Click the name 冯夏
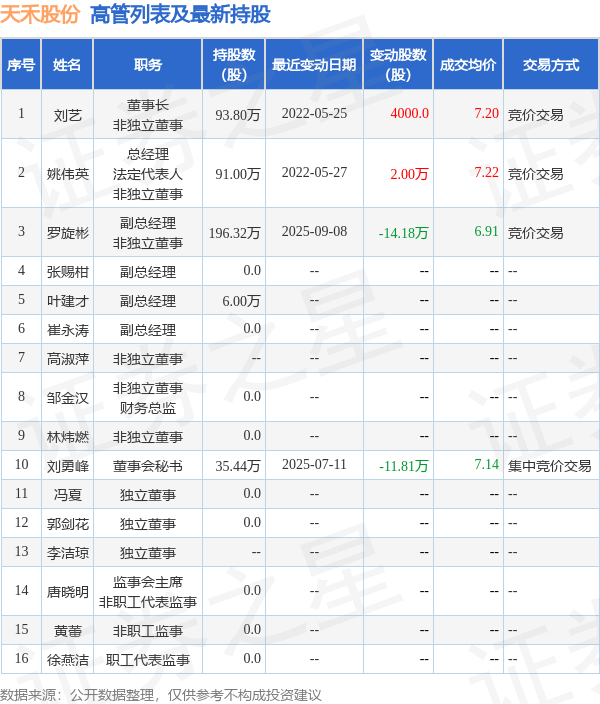The image size is (600, 704). click(x=67, y=495)
